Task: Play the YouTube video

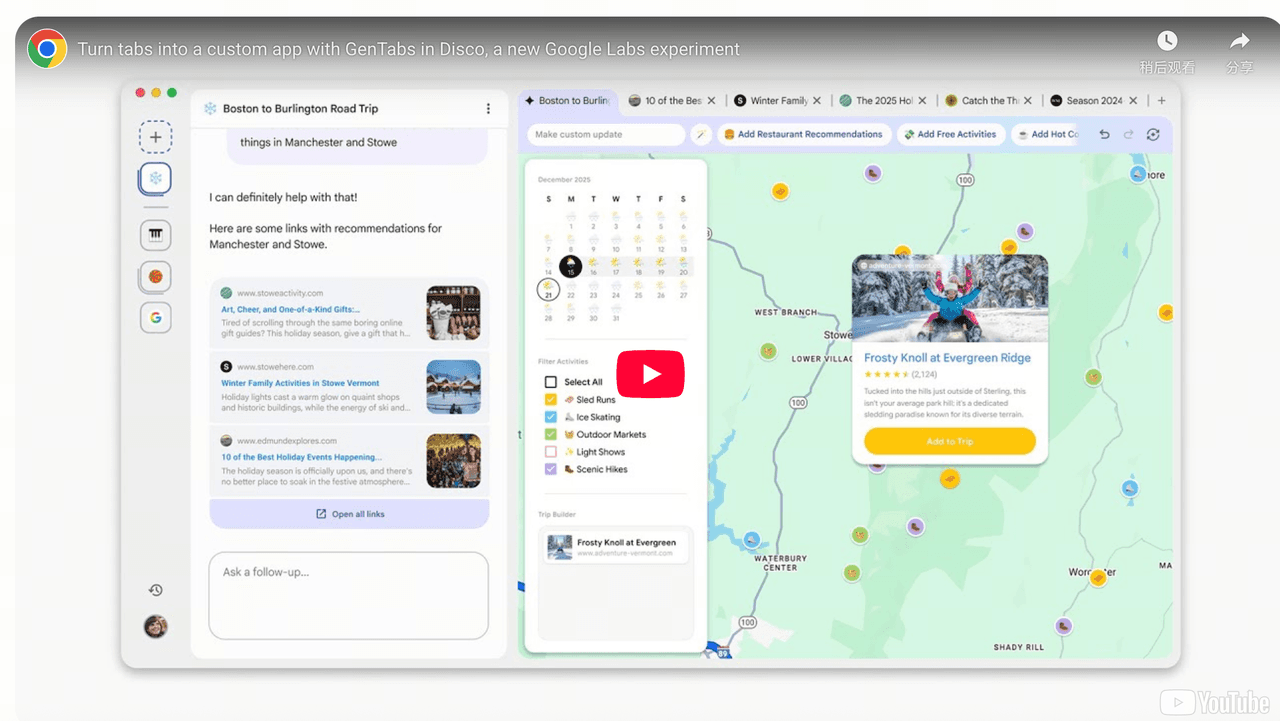Action: [x=650, y=375]
